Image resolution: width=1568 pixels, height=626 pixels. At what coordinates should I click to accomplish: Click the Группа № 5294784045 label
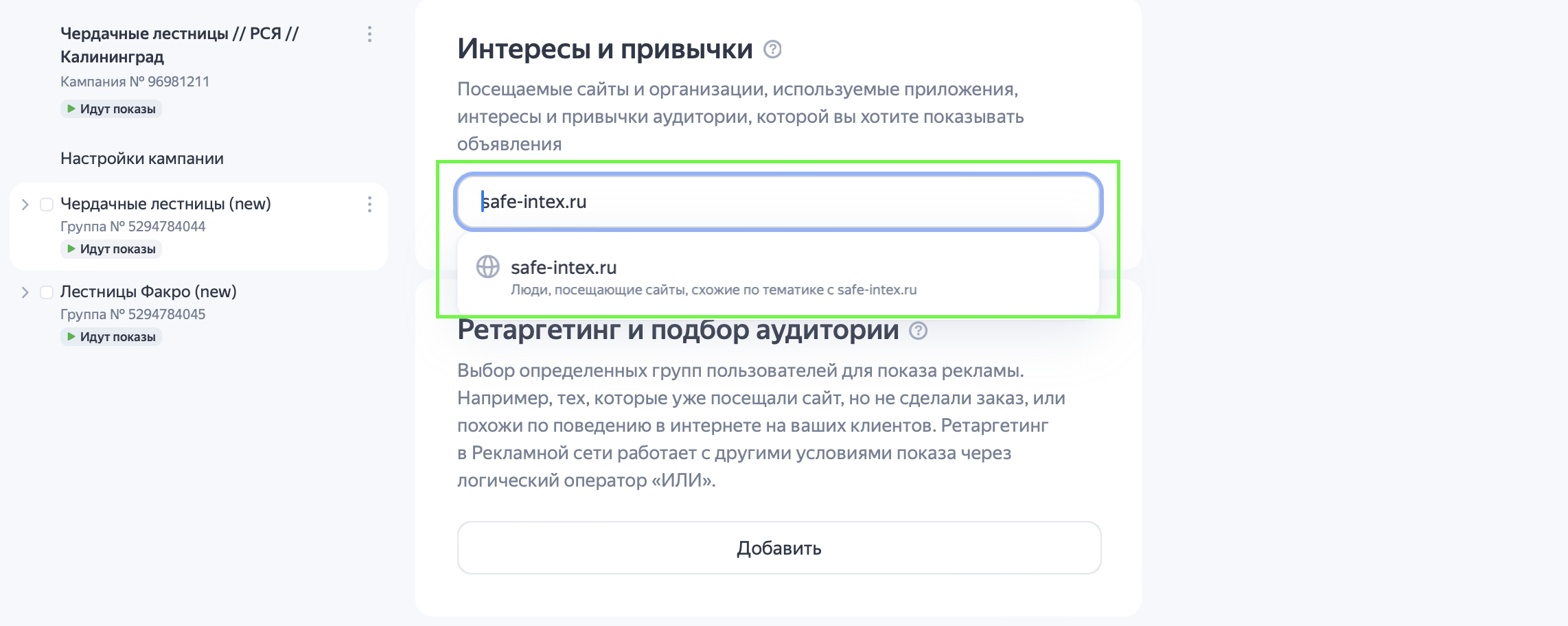pos(133,314)
